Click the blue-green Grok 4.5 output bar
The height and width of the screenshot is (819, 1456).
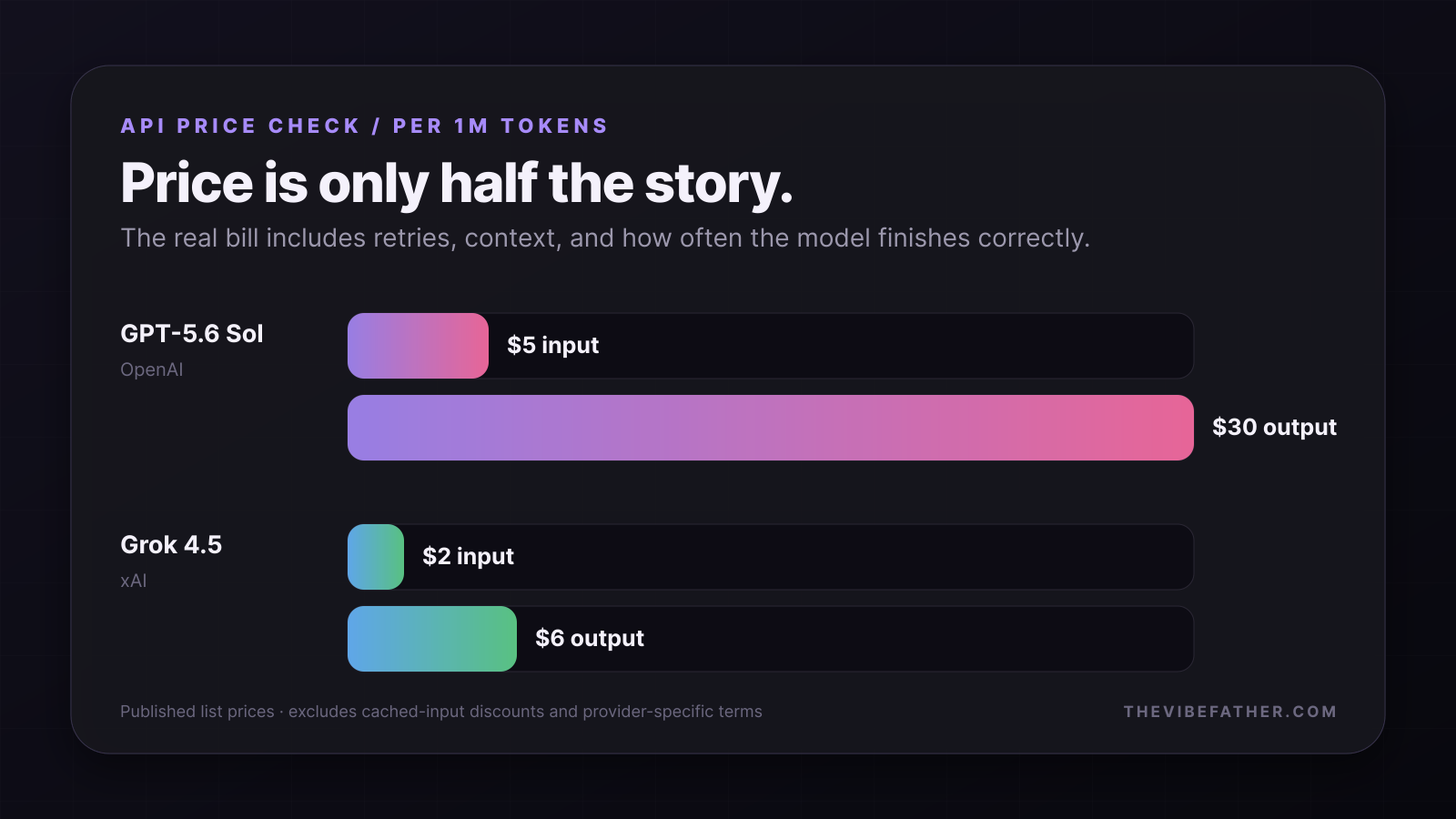click(432, 639)
